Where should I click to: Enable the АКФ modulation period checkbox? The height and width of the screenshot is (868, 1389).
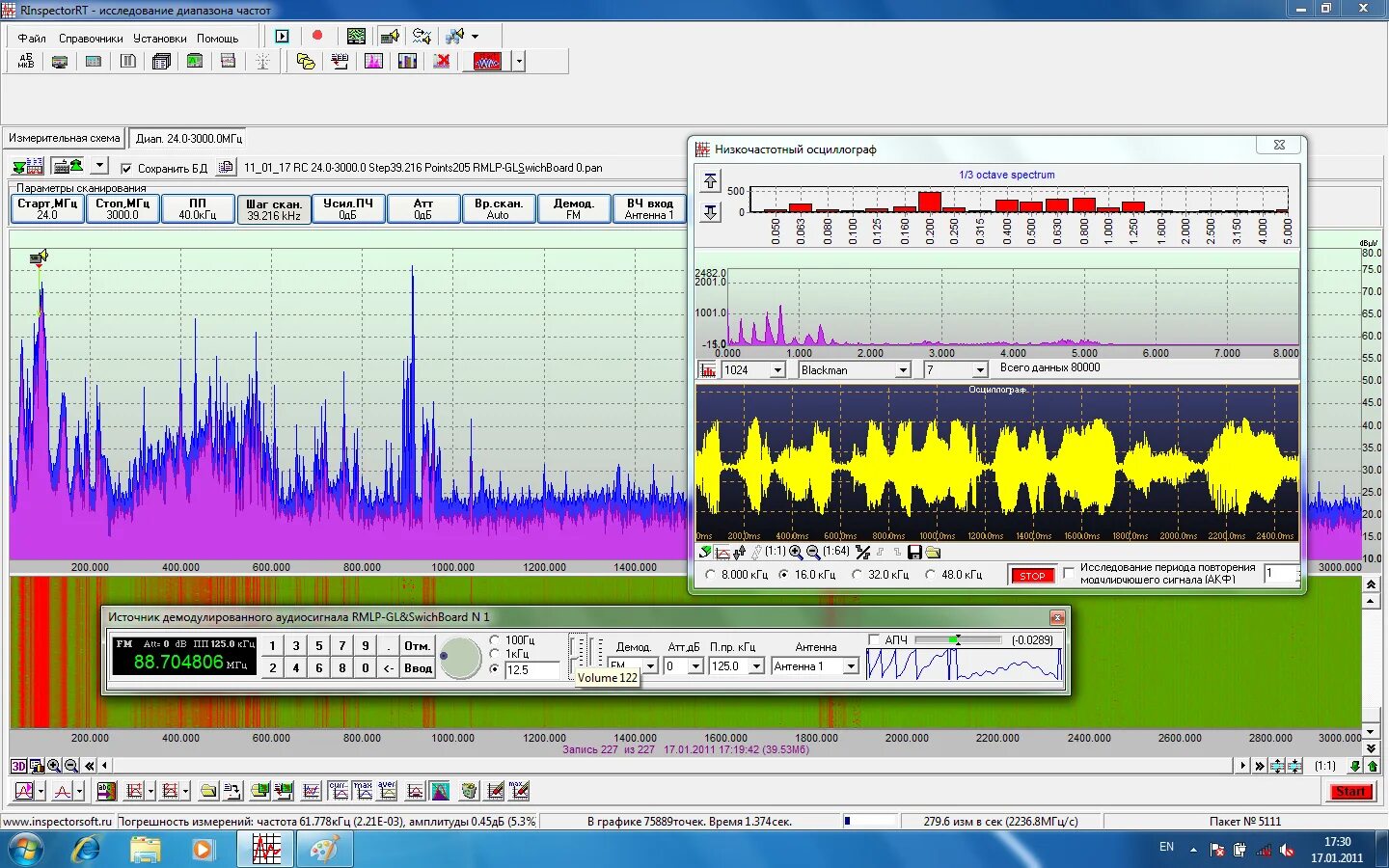point(1069,573)
